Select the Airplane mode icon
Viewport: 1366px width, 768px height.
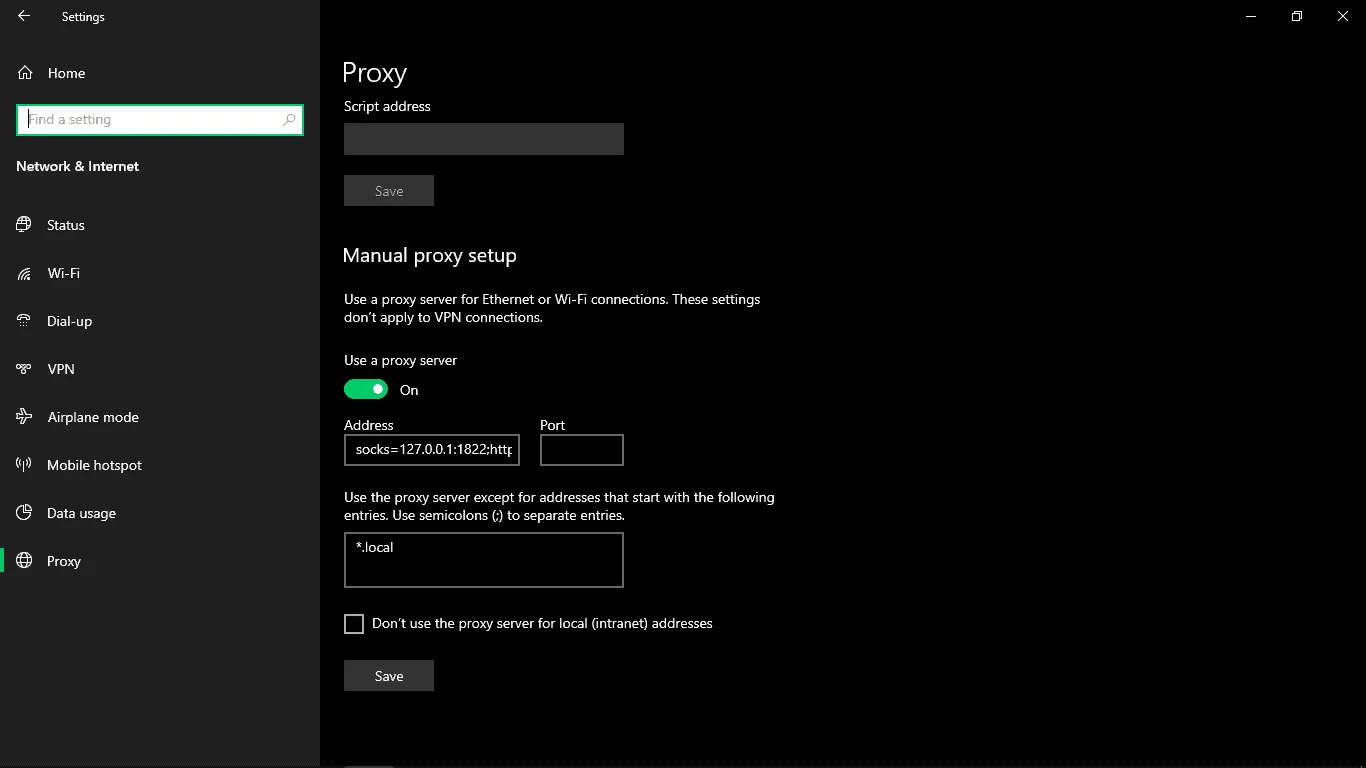click(25, 417)
